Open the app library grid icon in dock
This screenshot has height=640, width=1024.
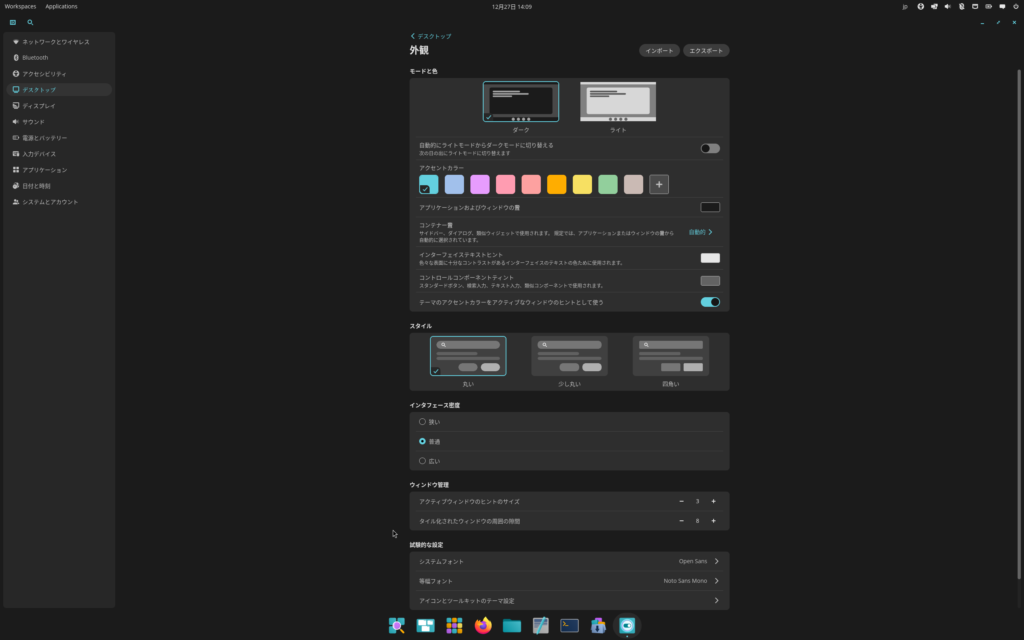[454, 626]
